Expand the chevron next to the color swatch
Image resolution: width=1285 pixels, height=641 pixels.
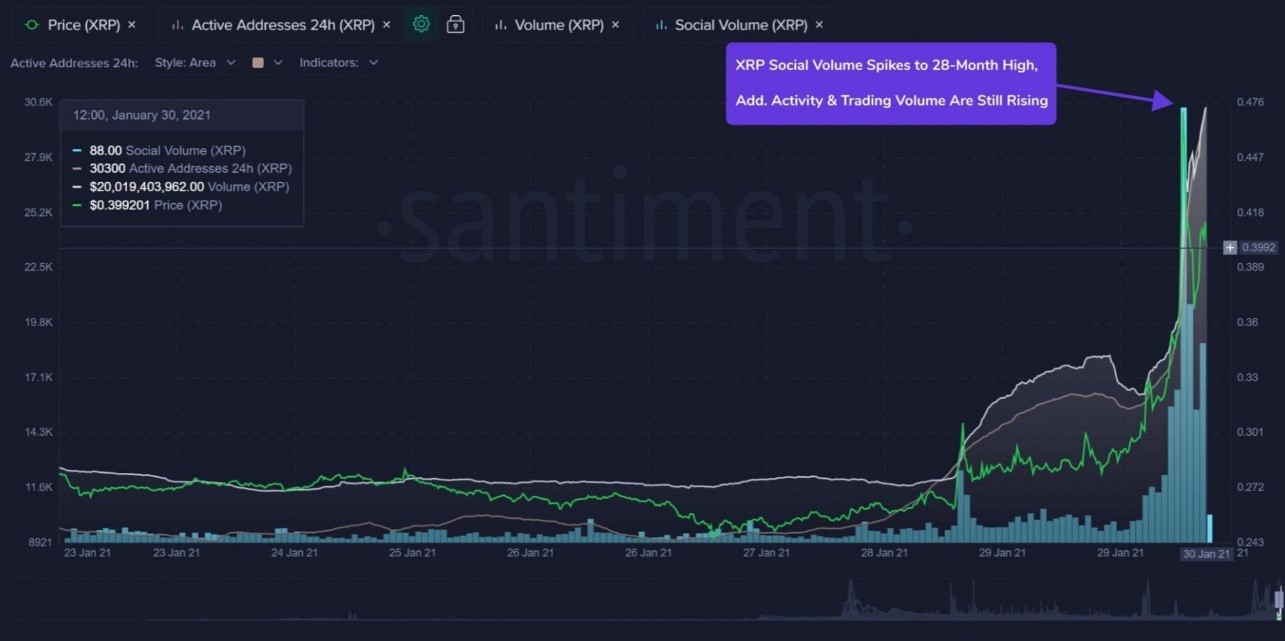(x=277, y=62)
